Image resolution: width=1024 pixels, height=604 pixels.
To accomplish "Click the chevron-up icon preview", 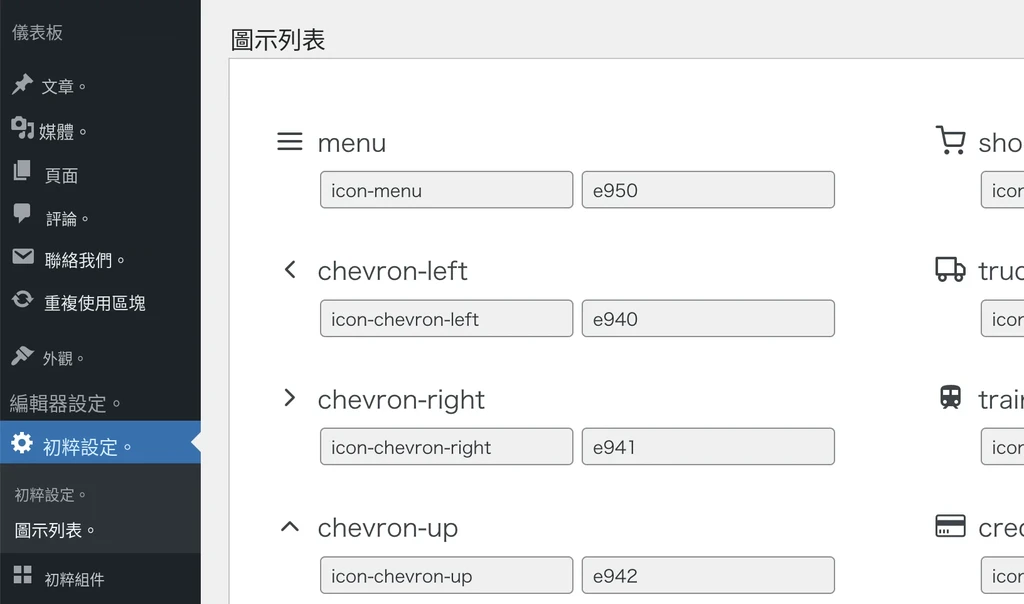I will click(x=290, y=527).
